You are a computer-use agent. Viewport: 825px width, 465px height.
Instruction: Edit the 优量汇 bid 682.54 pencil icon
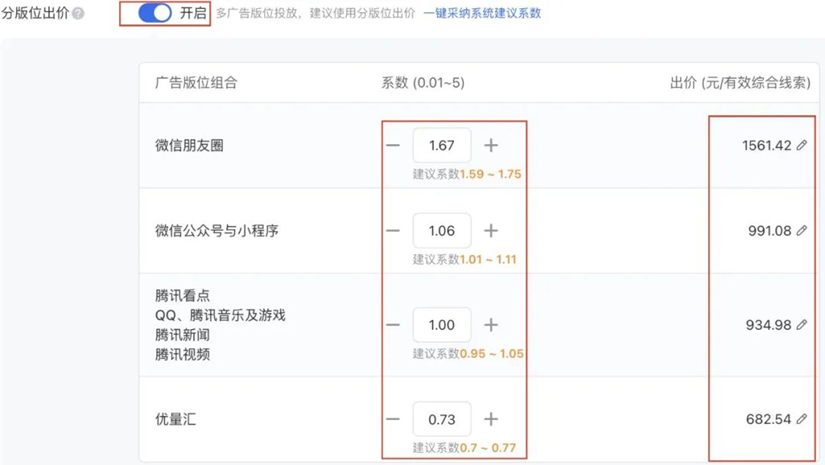801,420
